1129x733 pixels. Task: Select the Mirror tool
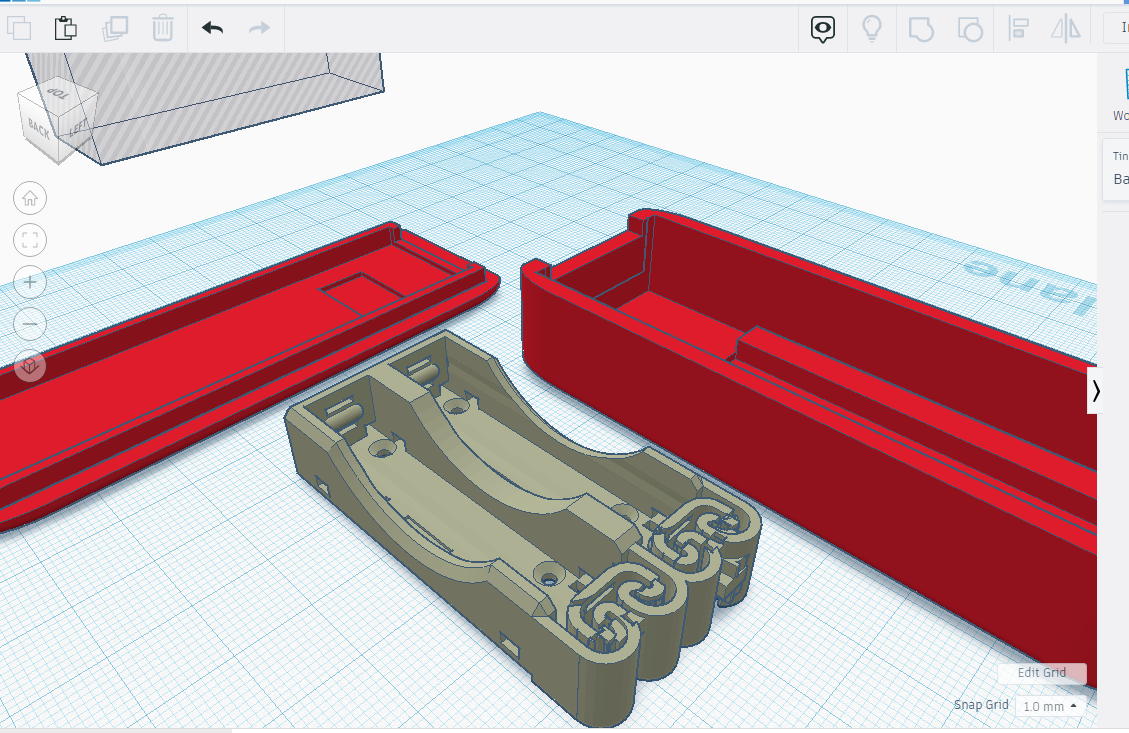1066,27
